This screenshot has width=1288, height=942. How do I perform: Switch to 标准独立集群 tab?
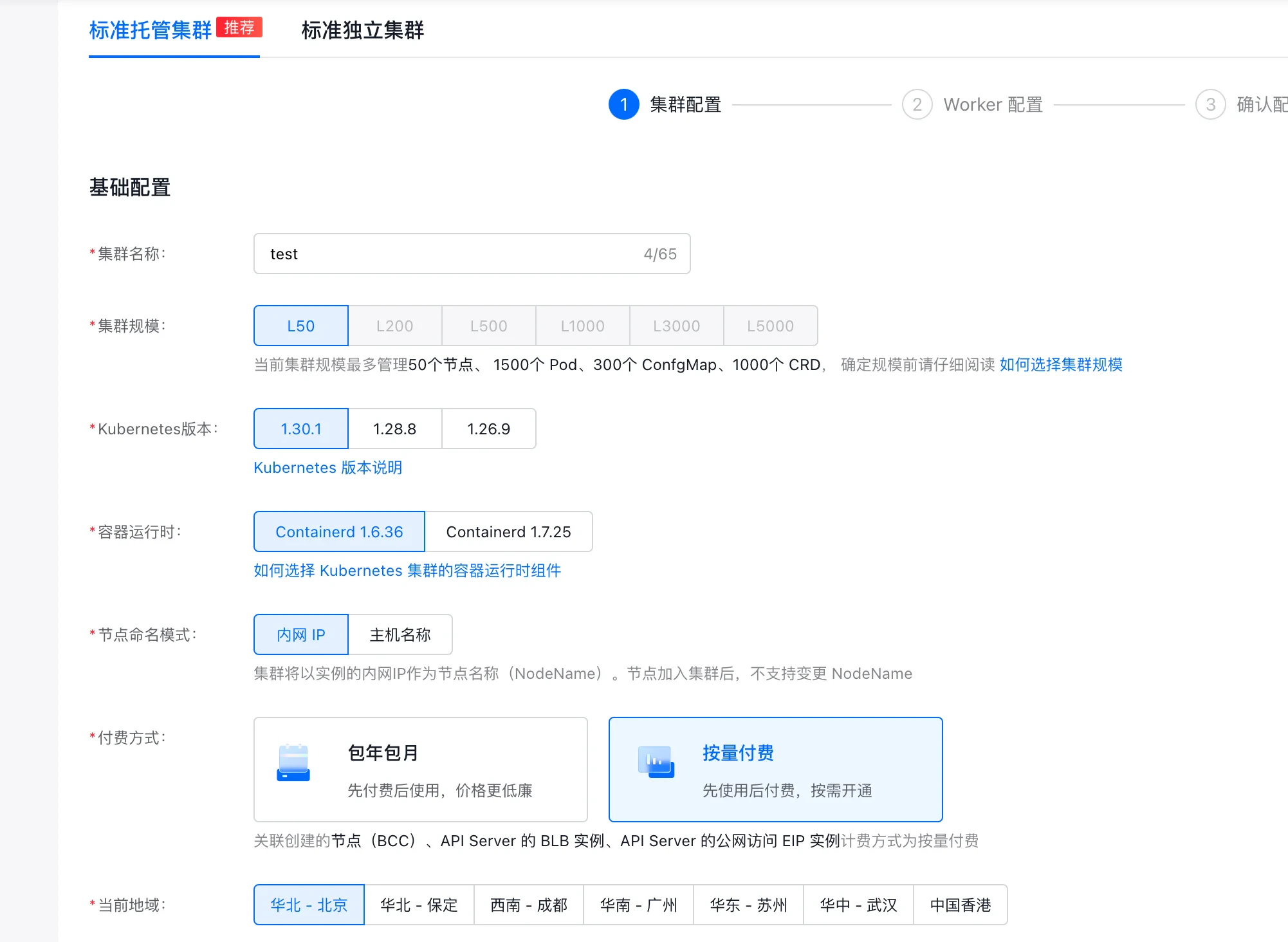363,30
